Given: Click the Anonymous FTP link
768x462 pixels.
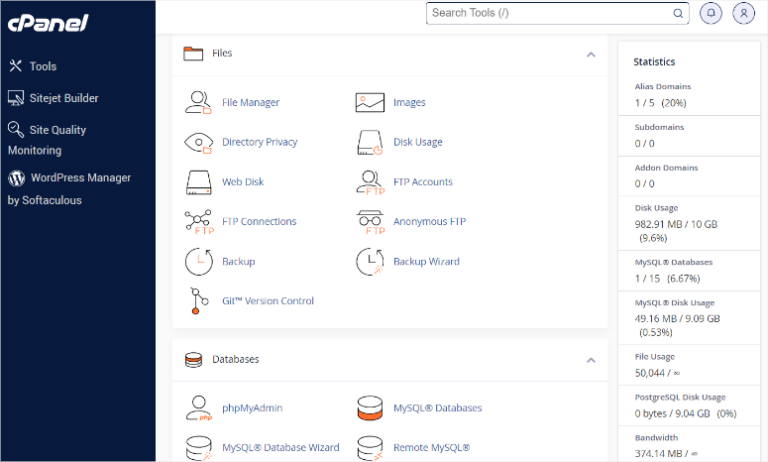Looking at the screenshot, I should click(x=429, y=222).
